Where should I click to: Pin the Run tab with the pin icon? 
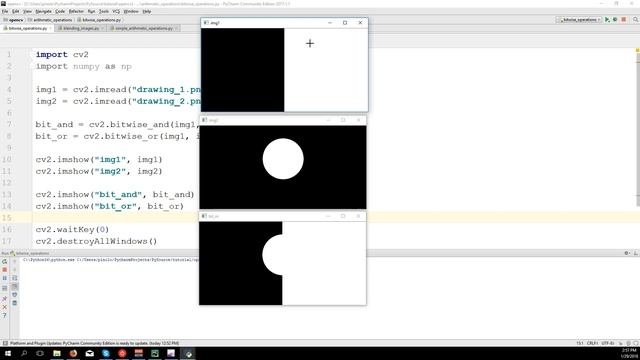point(4,299)
